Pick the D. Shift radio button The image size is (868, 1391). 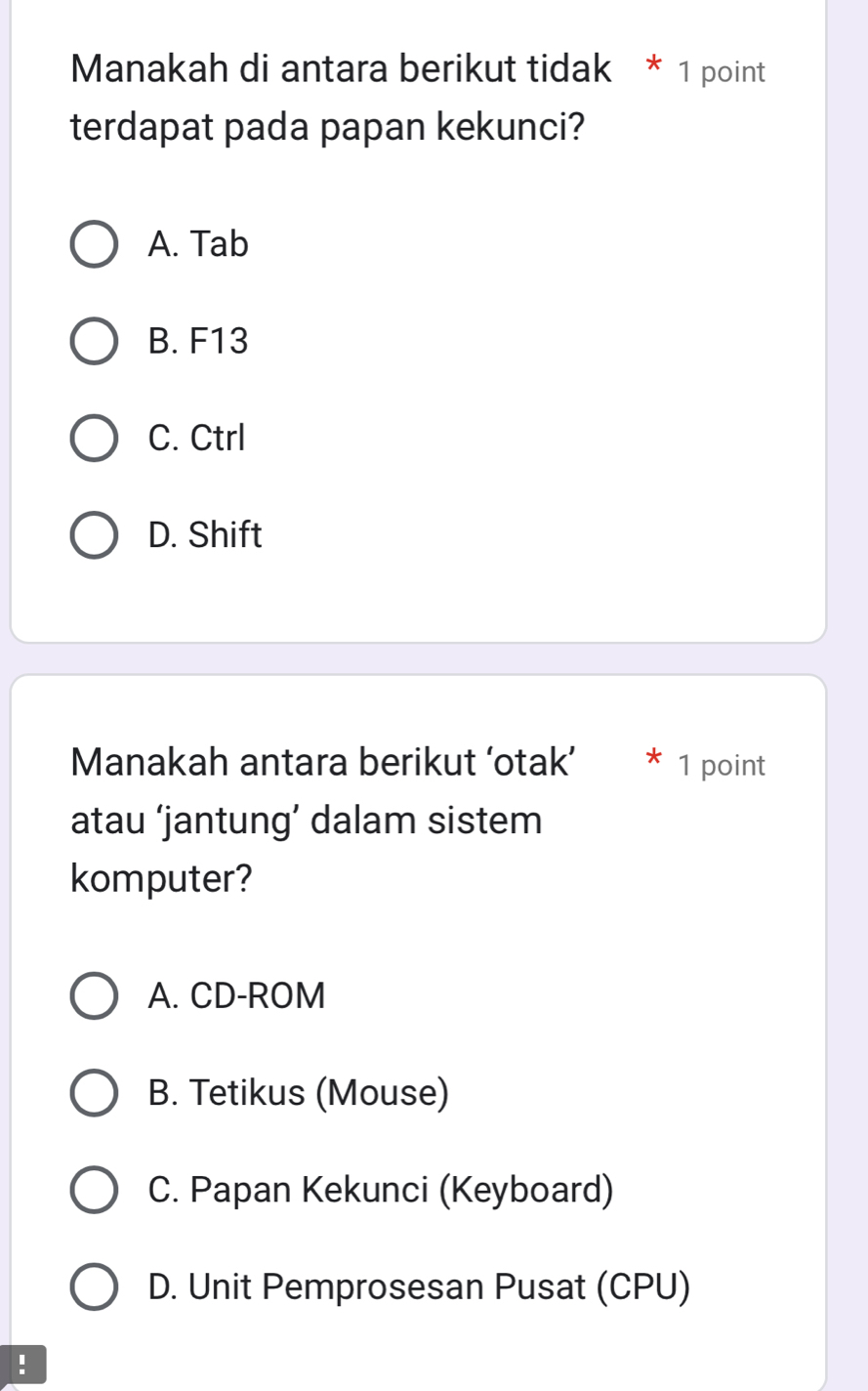[94, 536]
